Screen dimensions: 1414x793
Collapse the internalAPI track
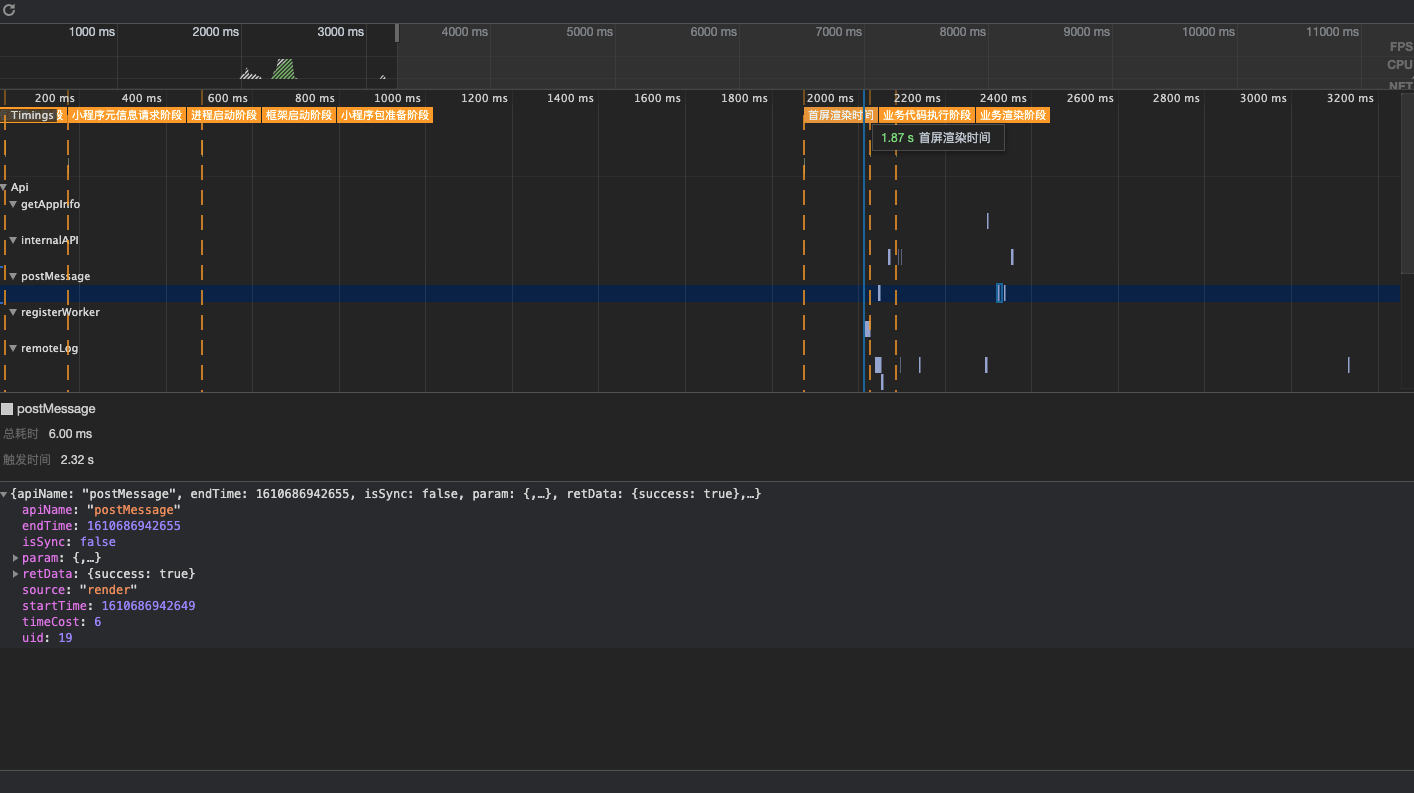coord(13,240)
